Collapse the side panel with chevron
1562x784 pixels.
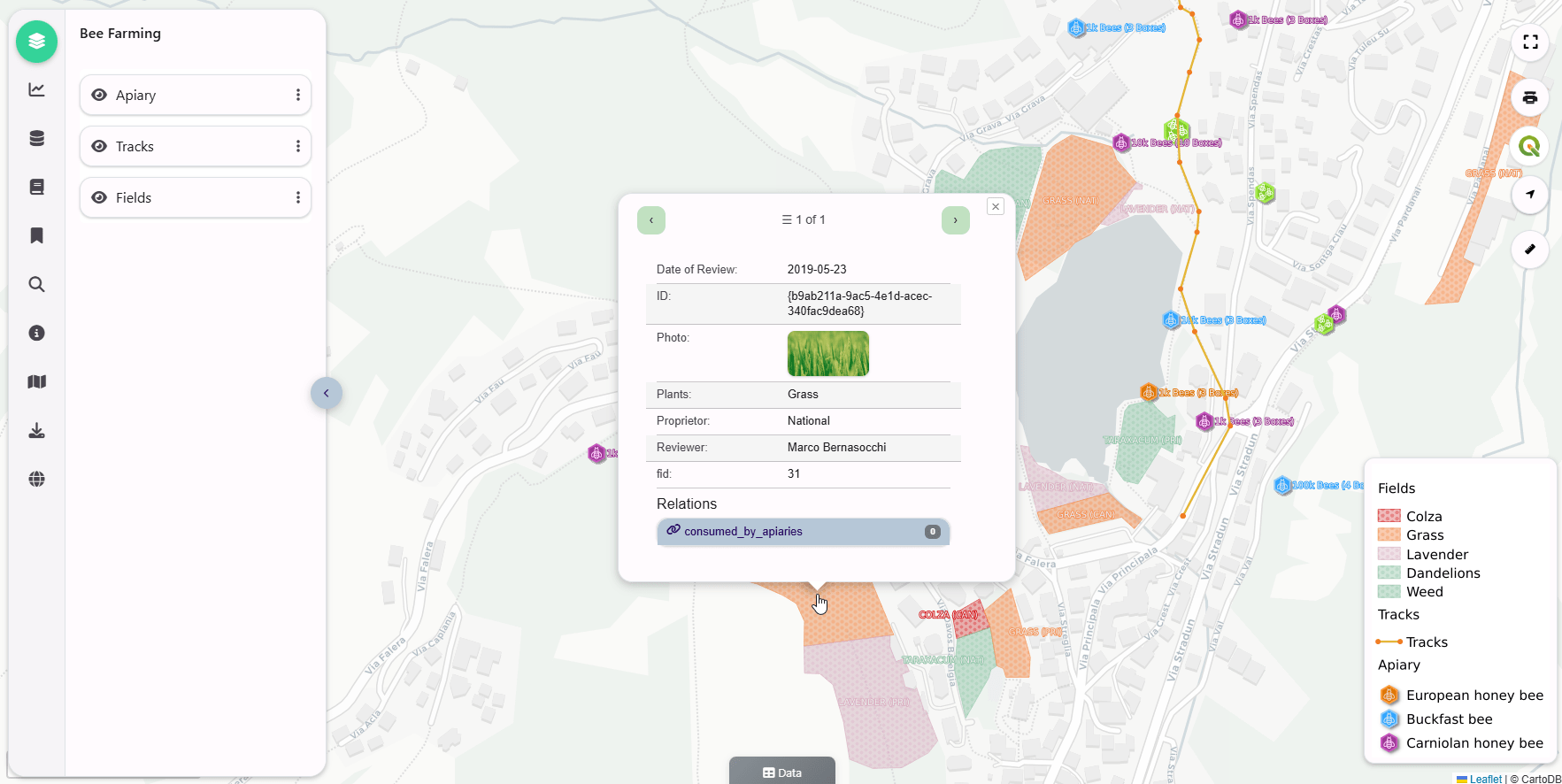click(326, 393)
